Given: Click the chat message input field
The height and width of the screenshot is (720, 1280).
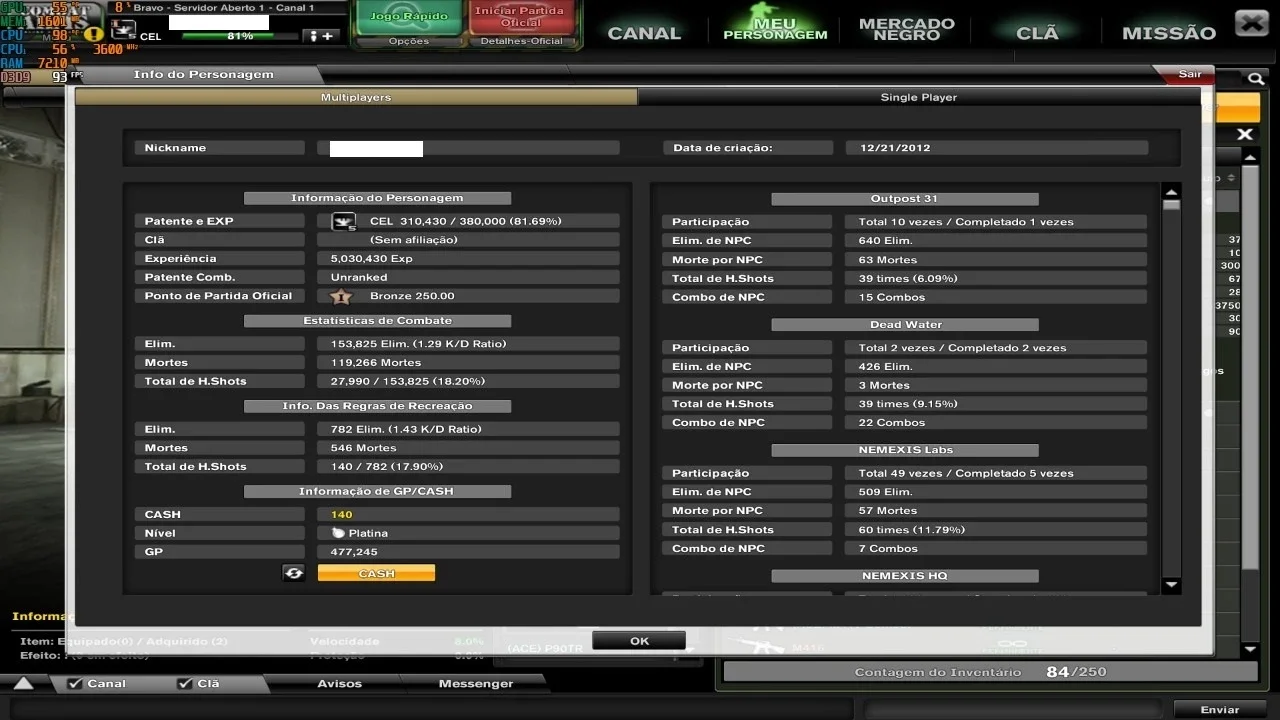Looking at the screenshot, I should [x=430, y=709].
